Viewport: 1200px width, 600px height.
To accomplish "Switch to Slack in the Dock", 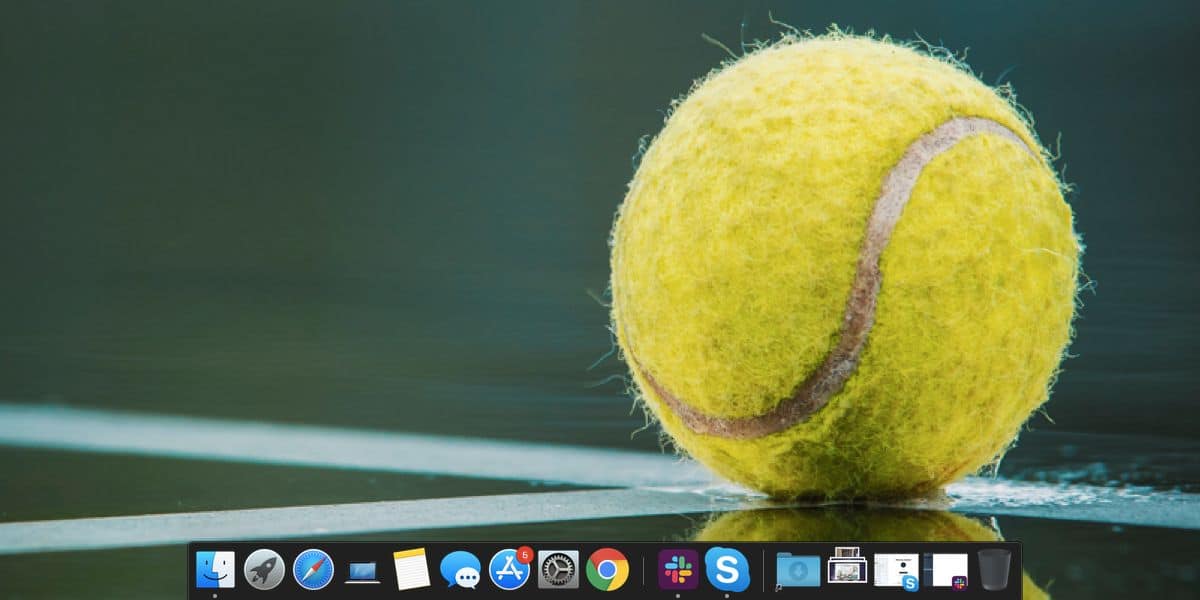I will [x=678, y=569].
